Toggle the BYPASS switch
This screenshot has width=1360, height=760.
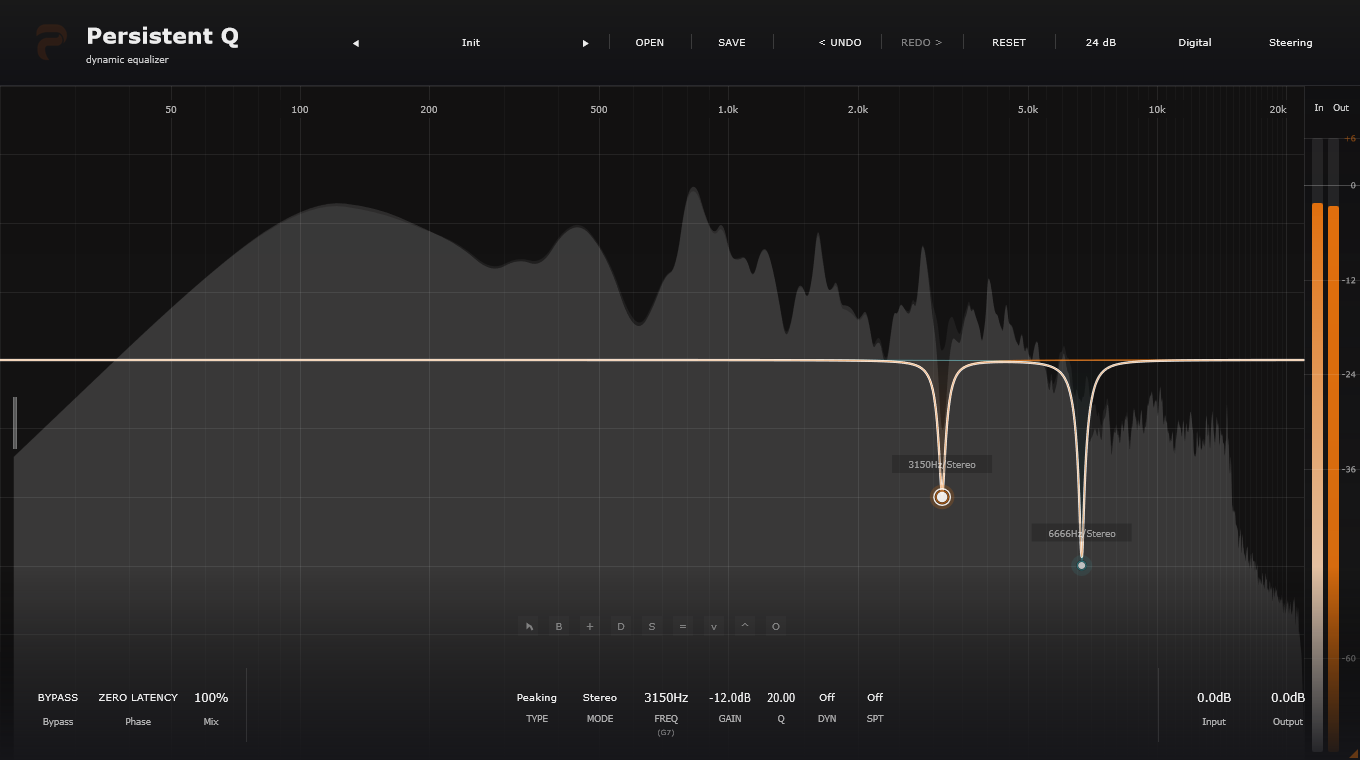[58, 698]
